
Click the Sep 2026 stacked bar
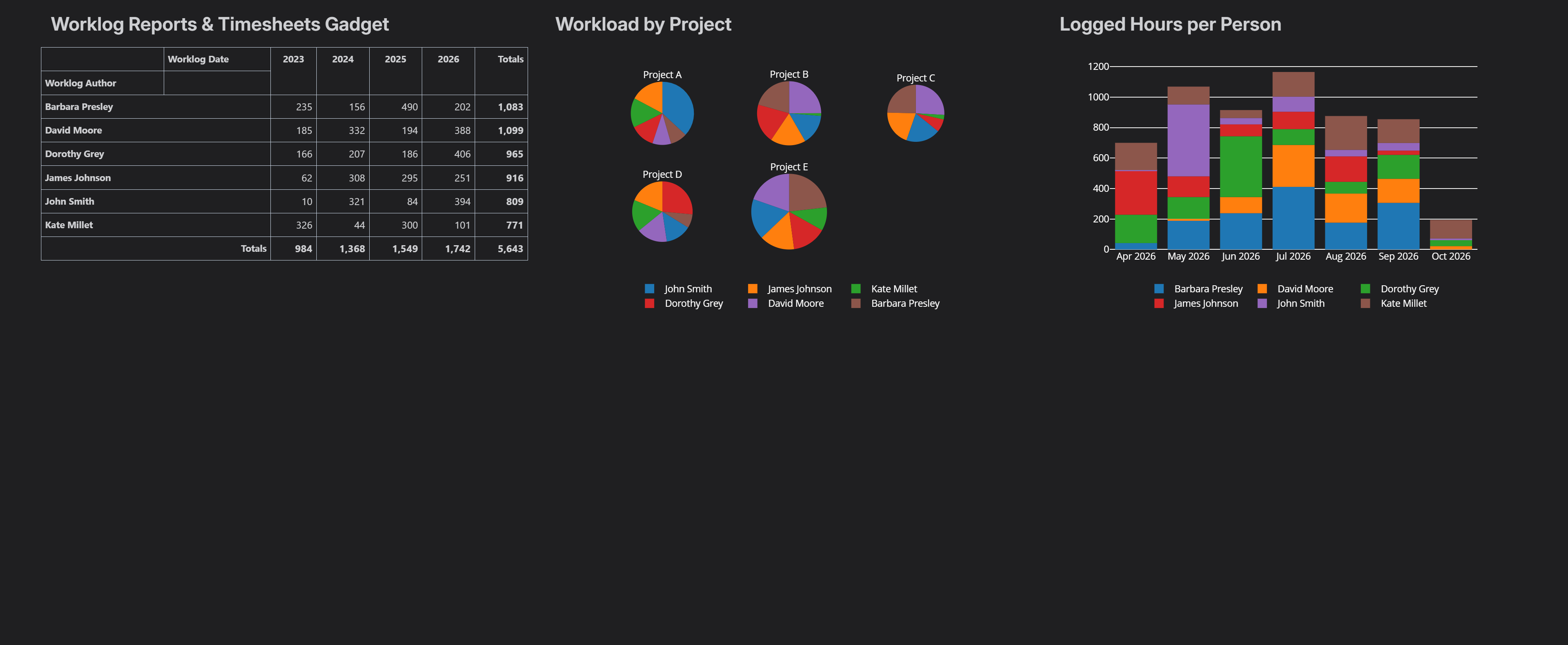[x=1398, y=184]
